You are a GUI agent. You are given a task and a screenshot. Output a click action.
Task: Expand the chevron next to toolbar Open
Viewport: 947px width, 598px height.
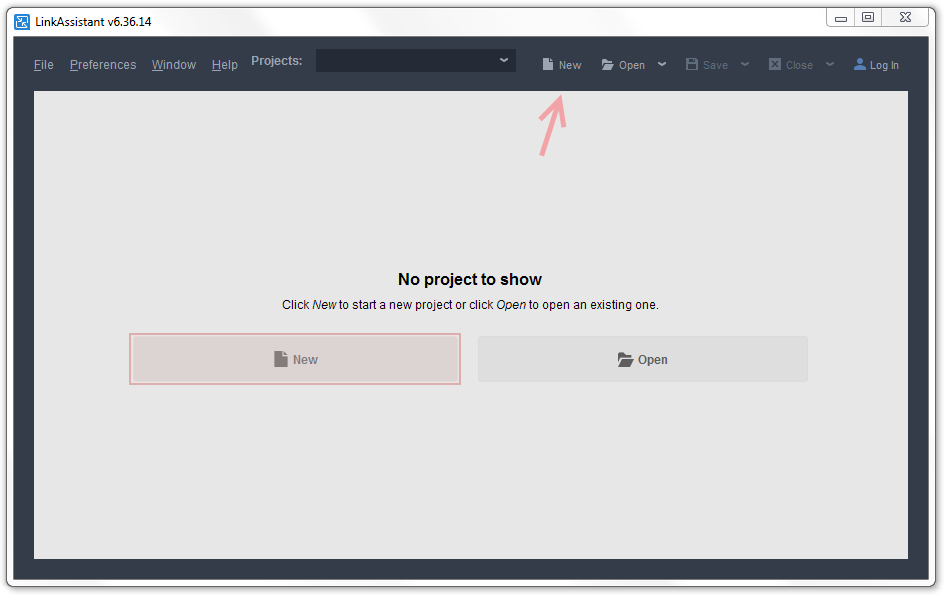(662, 64)
